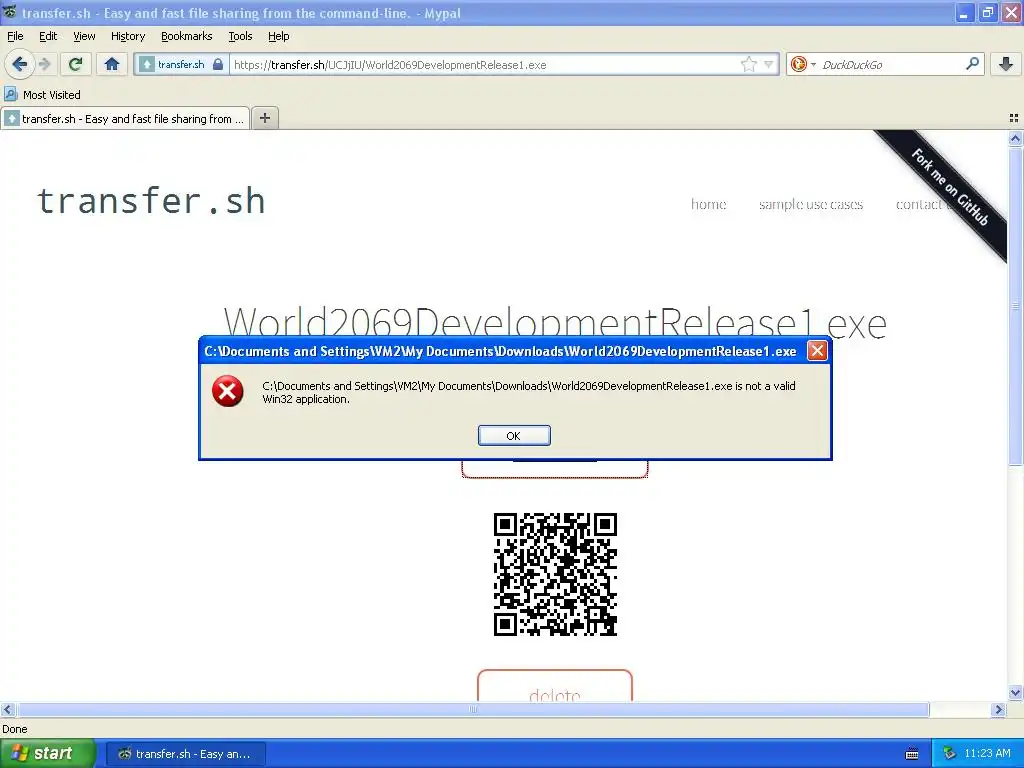This screenshot has width=1024, height=768.
Task: Click vertical scrollbar up arrow
Action: pyautogui.click(x=1015, y=138)
